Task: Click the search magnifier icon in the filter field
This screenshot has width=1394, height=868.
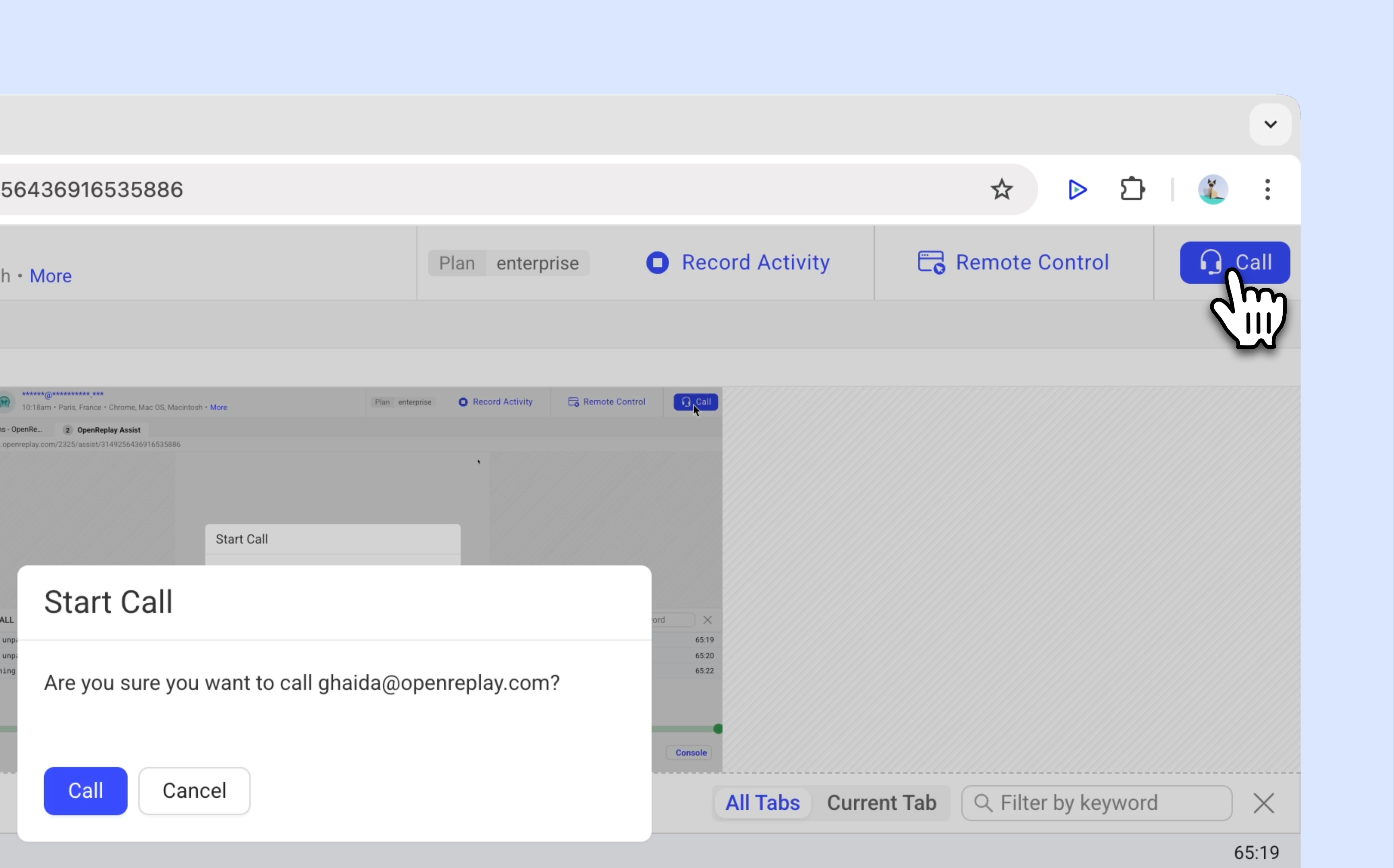Action: tap(984, 803)
